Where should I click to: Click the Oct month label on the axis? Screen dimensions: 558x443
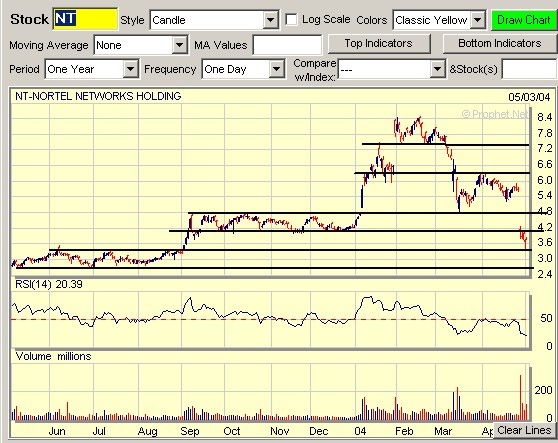(x=232, y=431)
